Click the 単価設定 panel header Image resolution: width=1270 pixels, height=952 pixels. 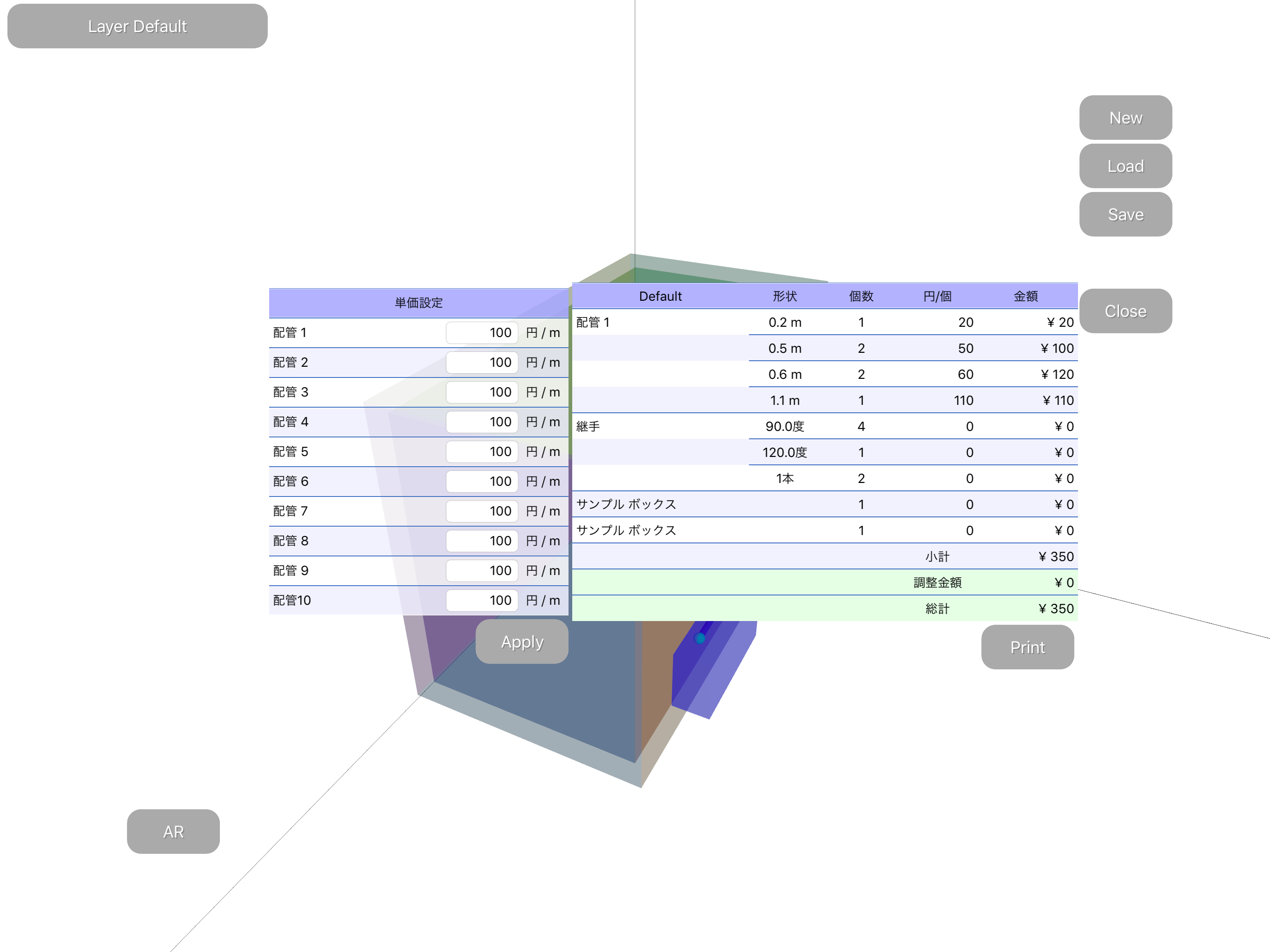point(418,303)
